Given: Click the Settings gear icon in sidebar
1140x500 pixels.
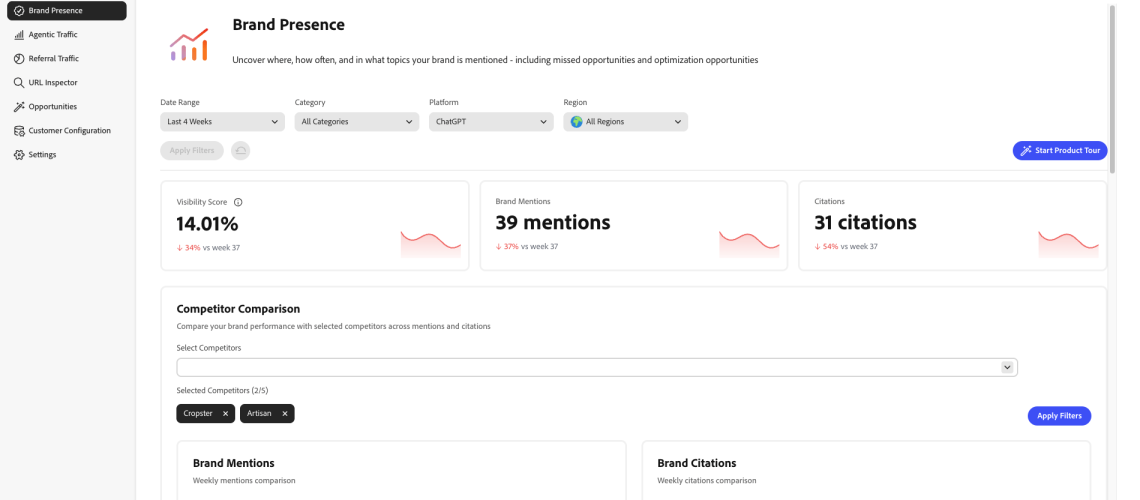Looking at the screenshot, I should click(19, 155).
